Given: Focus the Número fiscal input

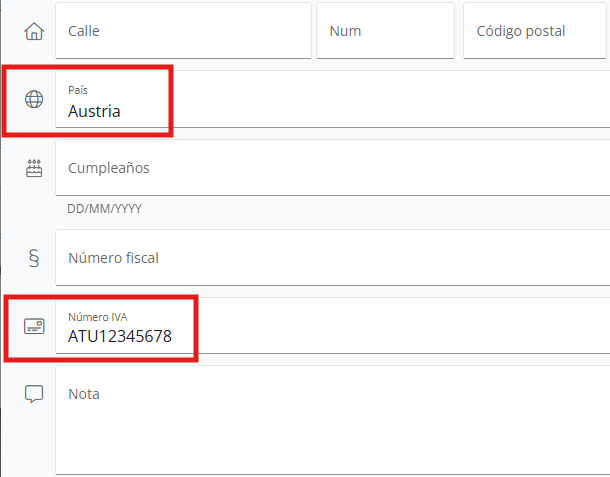Looking at the screenshot, I should (333, 258).
